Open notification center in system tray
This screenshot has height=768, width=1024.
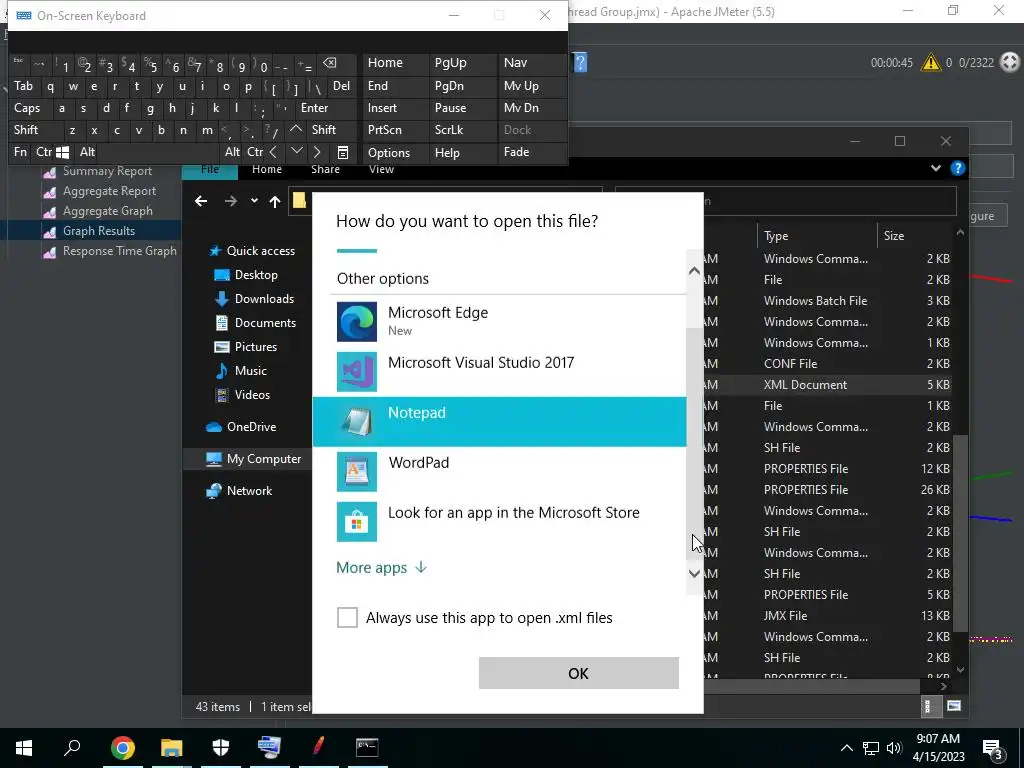click(x=994, y=748)
